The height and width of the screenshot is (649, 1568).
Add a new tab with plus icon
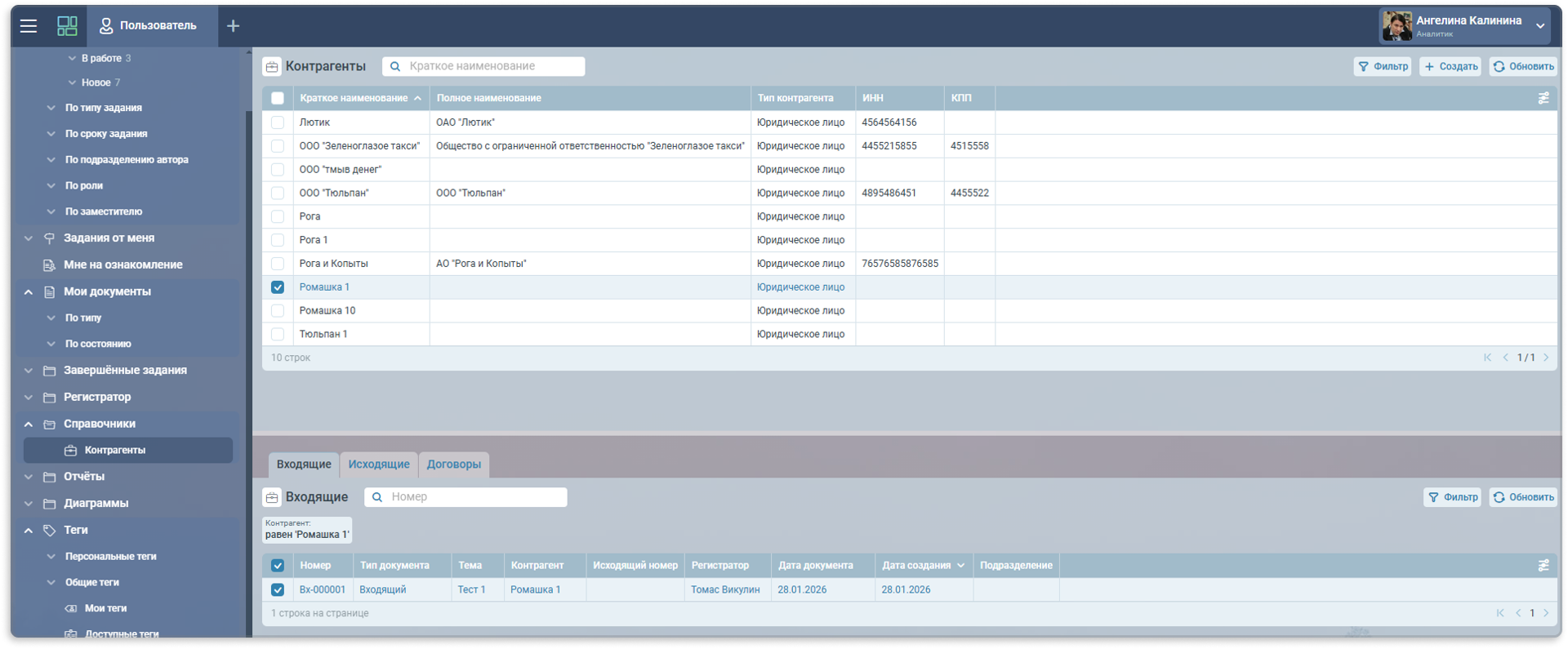pos(233,26)
